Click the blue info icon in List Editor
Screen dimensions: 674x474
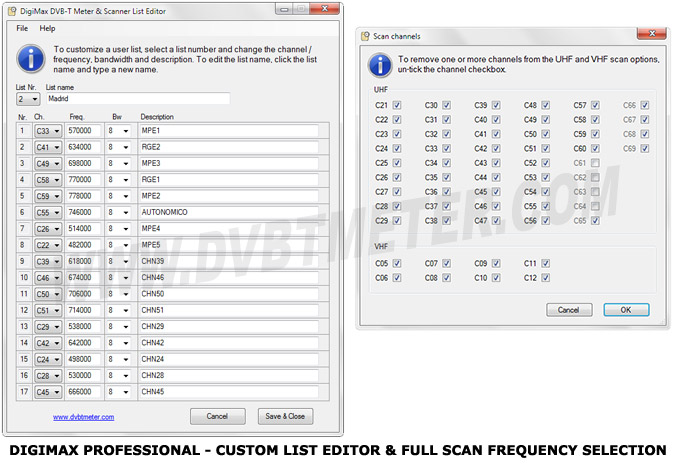coord(31,59)
